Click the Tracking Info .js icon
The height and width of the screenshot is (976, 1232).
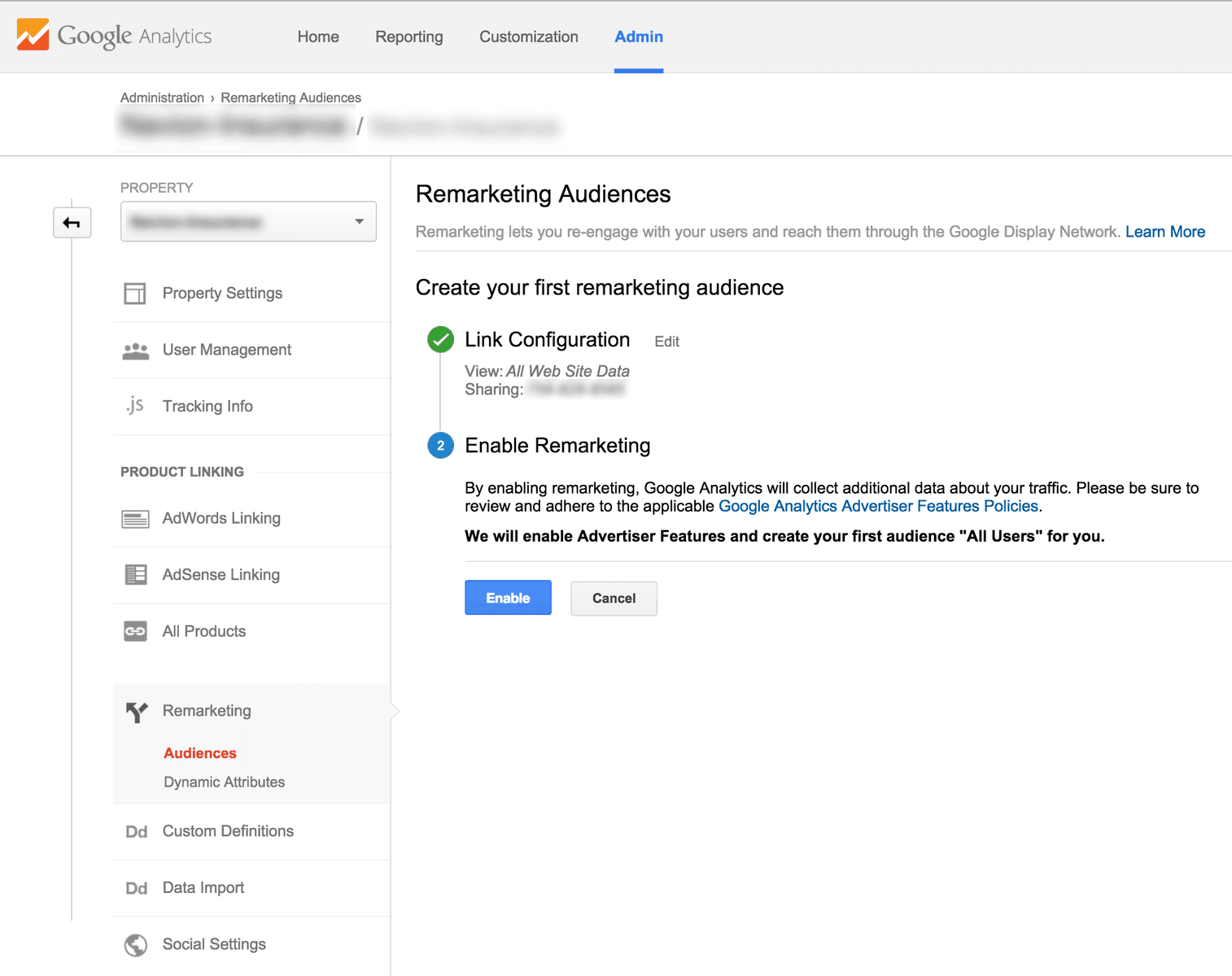click(135, 406)
